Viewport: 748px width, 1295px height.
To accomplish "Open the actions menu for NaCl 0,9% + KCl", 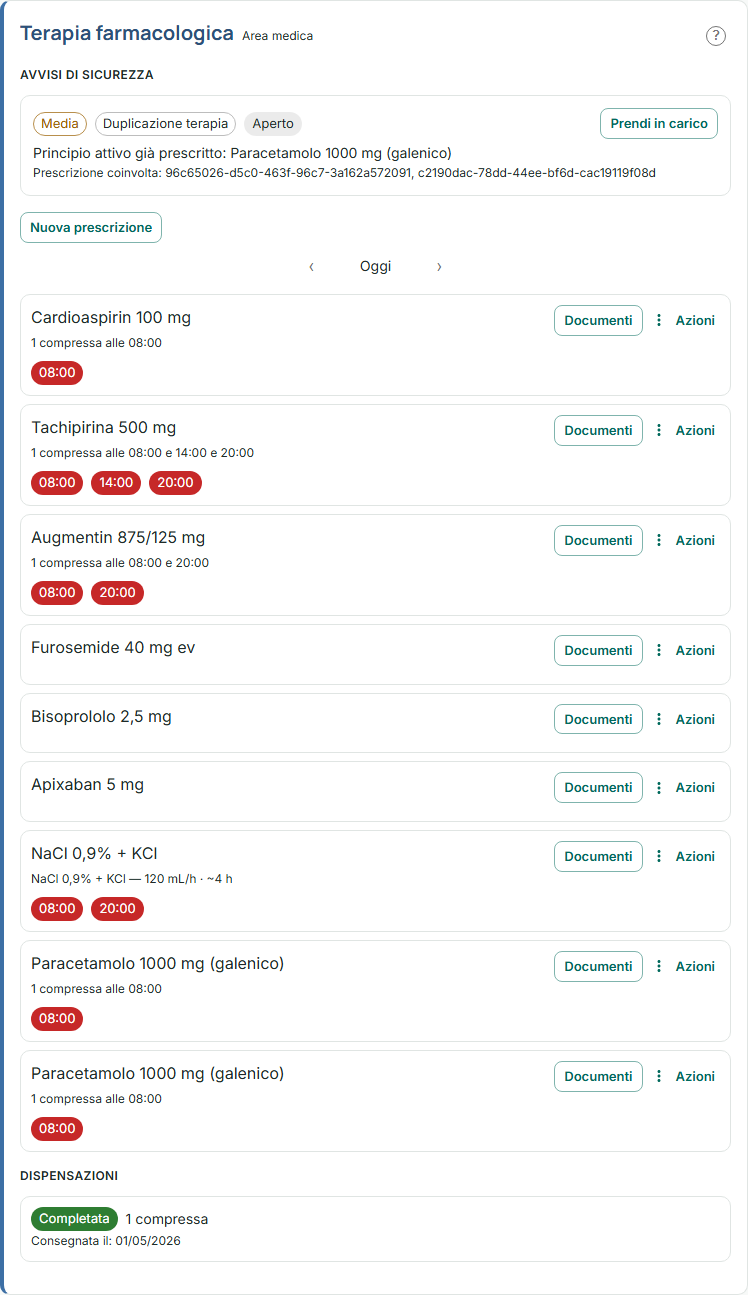I will (685, 856).
